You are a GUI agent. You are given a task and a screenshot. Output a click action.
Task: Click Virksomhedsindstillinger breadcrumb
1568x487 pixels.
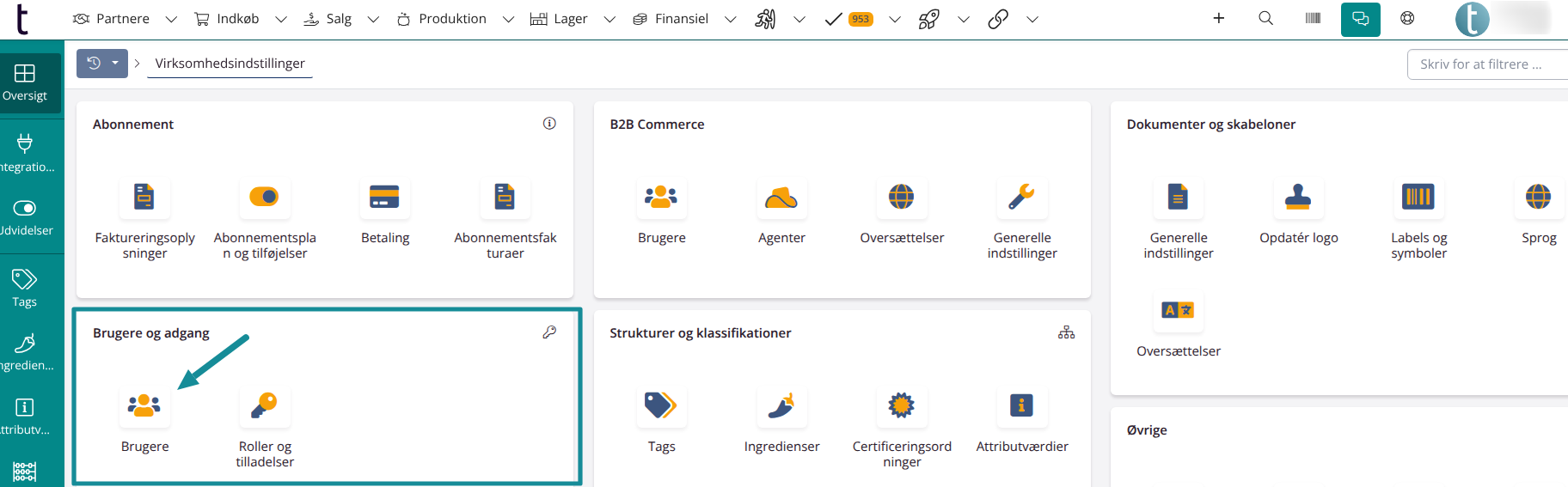click(x=230, y=64)
